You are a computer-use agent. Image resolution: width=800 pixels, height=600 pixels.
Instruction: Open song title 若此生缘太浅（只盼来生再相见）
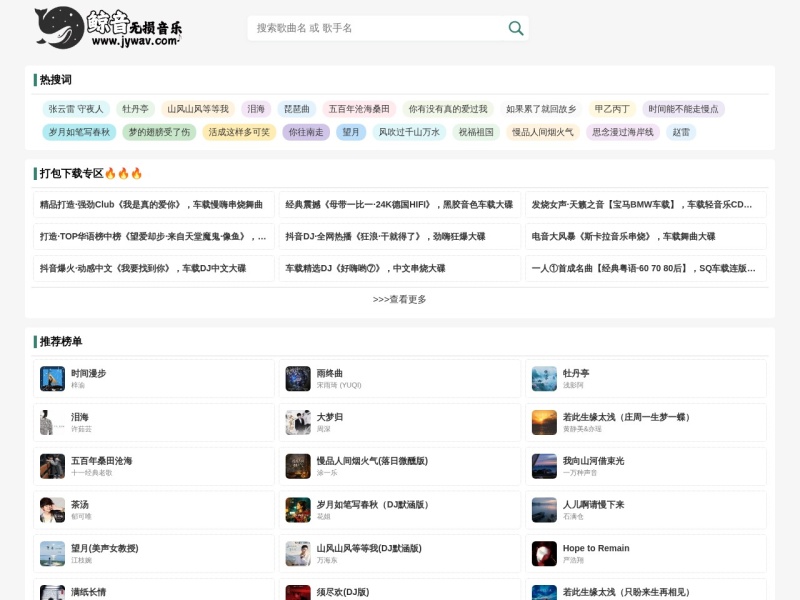click(x=626, y=592)
